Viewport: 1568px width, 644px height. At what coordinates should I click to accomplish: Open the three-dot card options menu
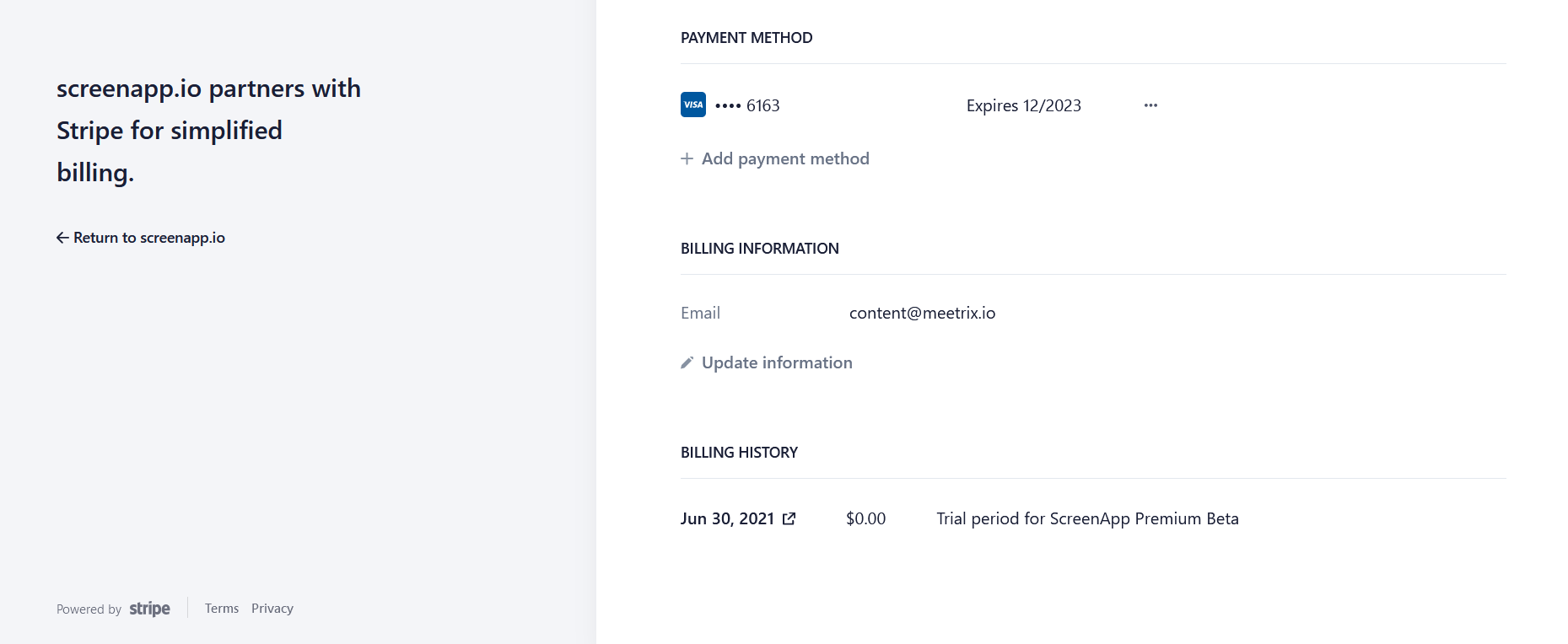1150,105
